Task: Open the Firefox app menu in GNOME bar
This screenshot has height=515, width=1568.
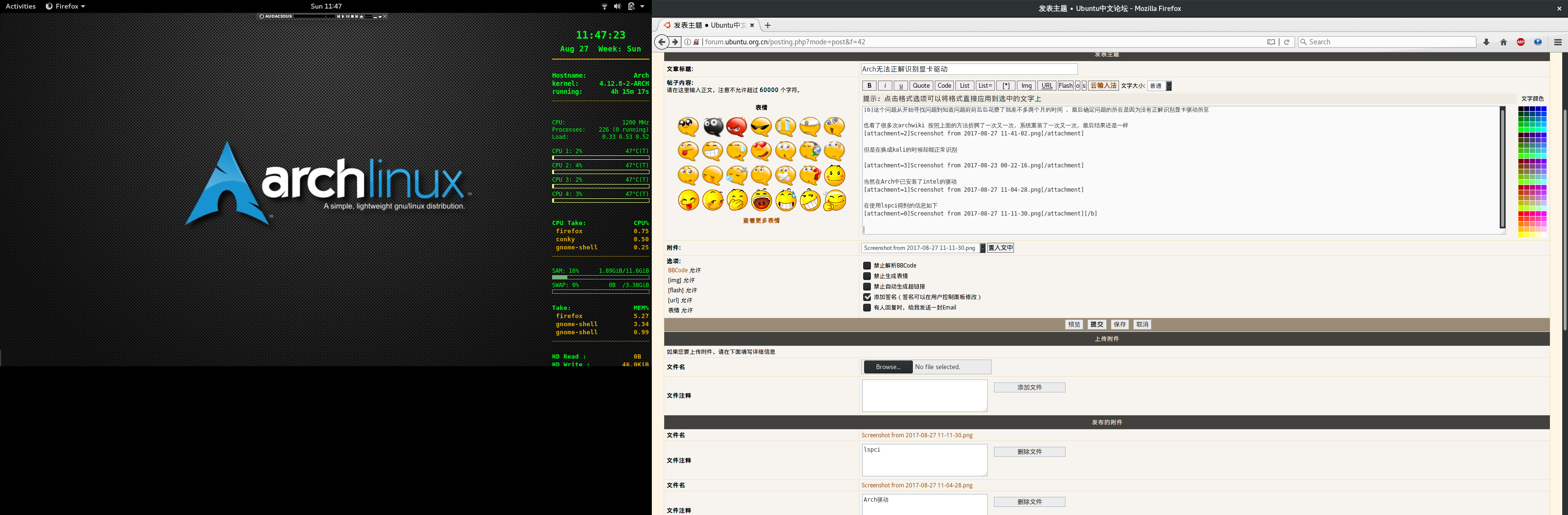Action: (65, 6)
